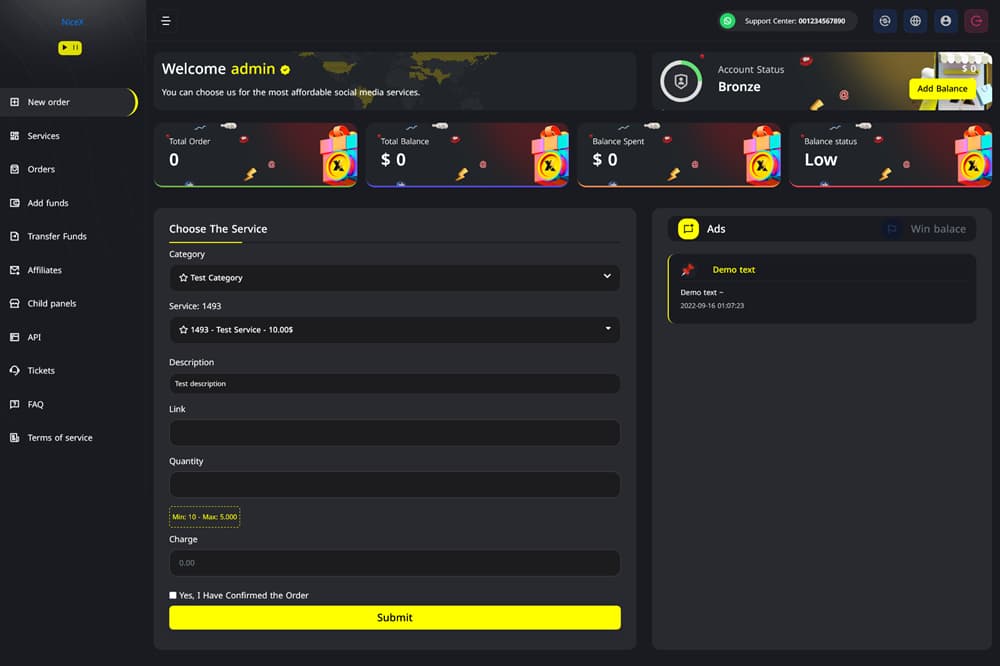Click the currency converter icon in header
Viewport: 1000px width, 666px height.
click(885, 21)
